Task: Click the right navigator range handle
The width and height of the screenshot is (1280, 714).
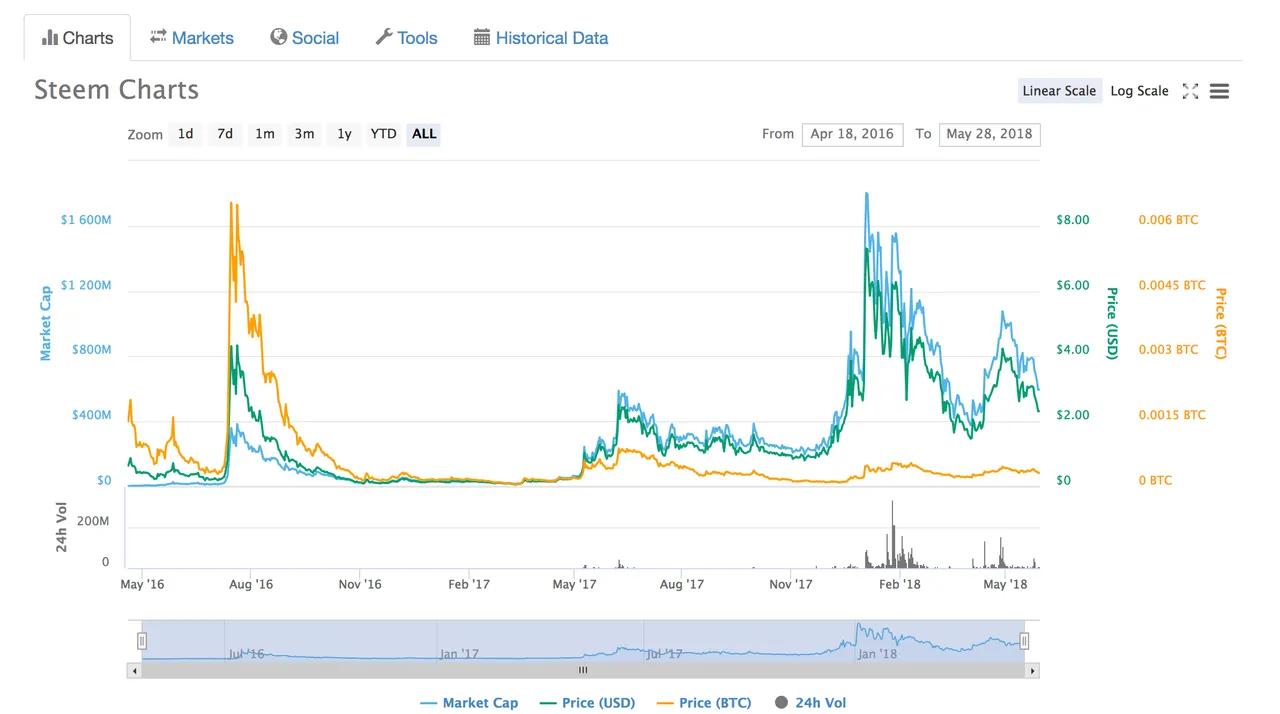Action: click(1024, 641)
